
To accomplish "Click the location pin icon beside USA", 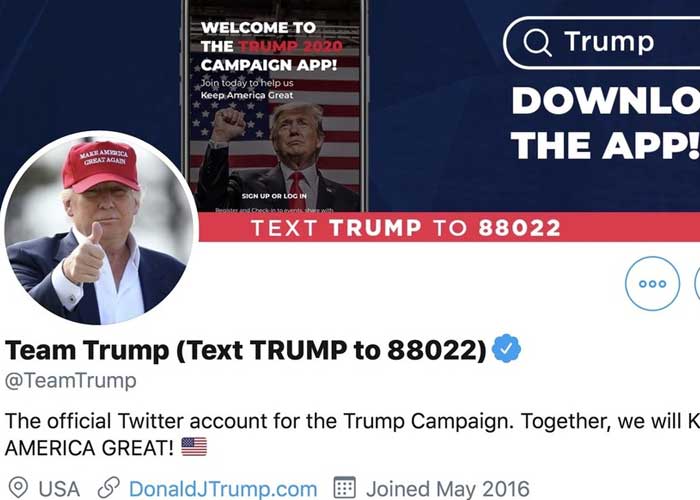I will 18,488.
